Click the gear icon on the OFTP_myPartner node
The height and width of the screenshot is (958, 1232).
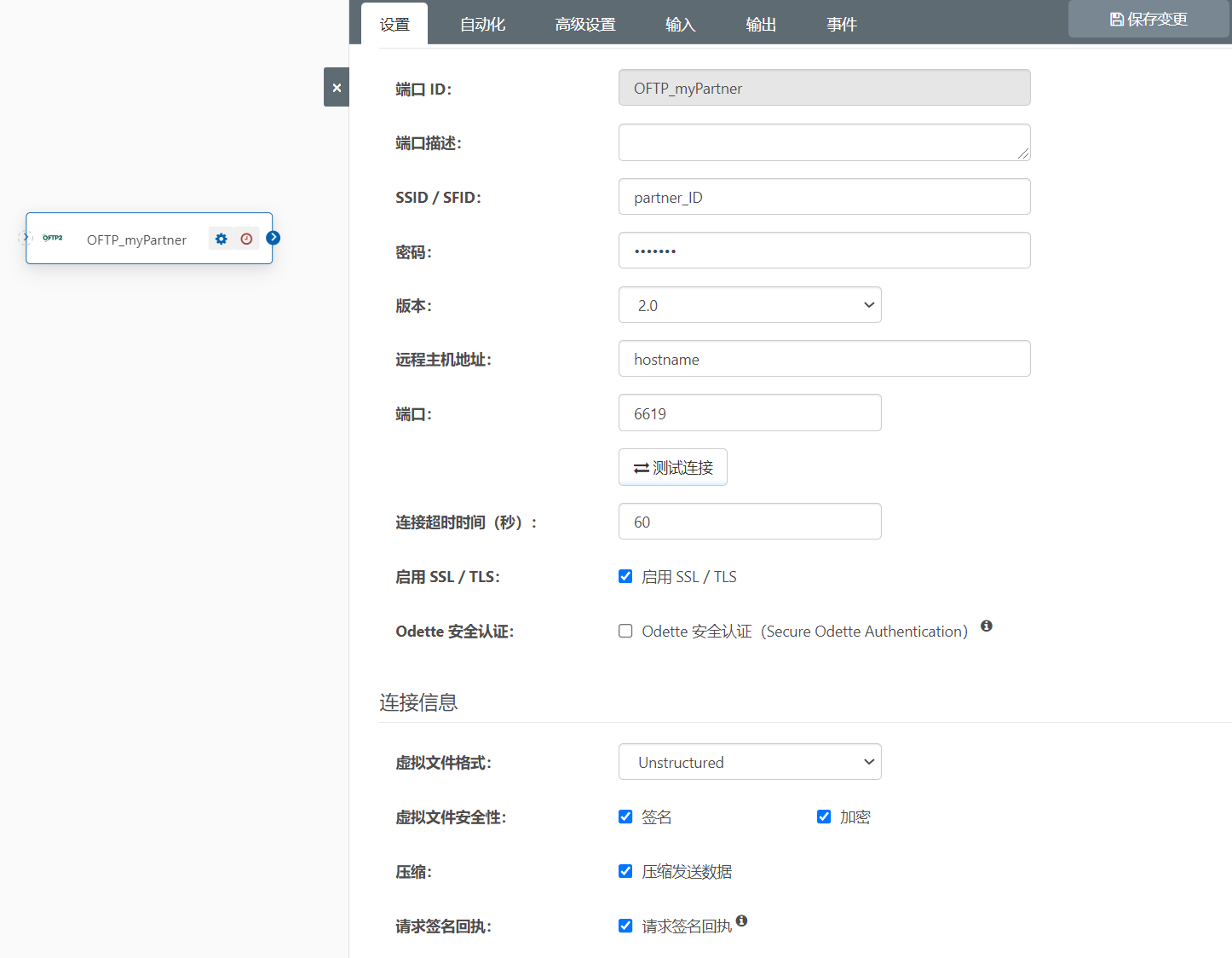222,239
